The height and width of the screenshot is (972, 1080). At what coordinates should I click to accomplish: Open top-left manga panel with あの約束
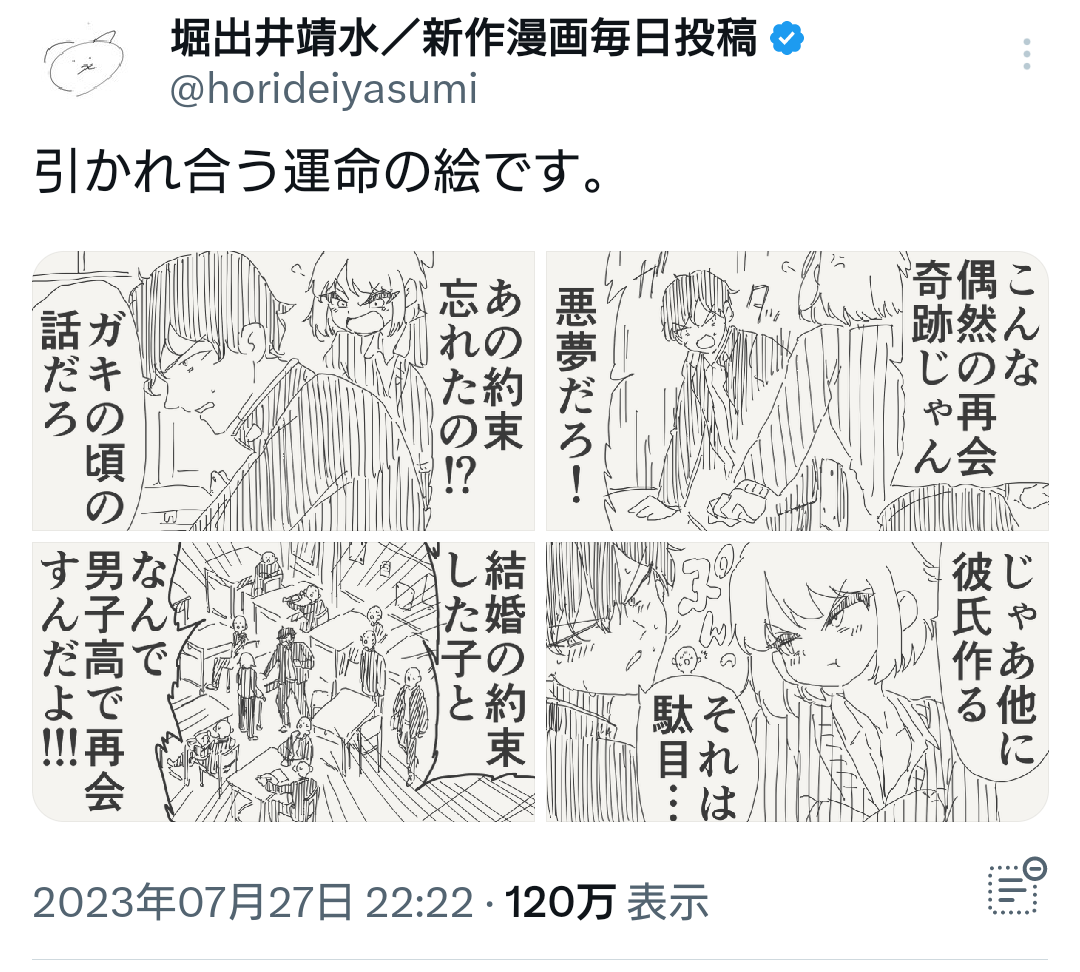click(283, 391)
